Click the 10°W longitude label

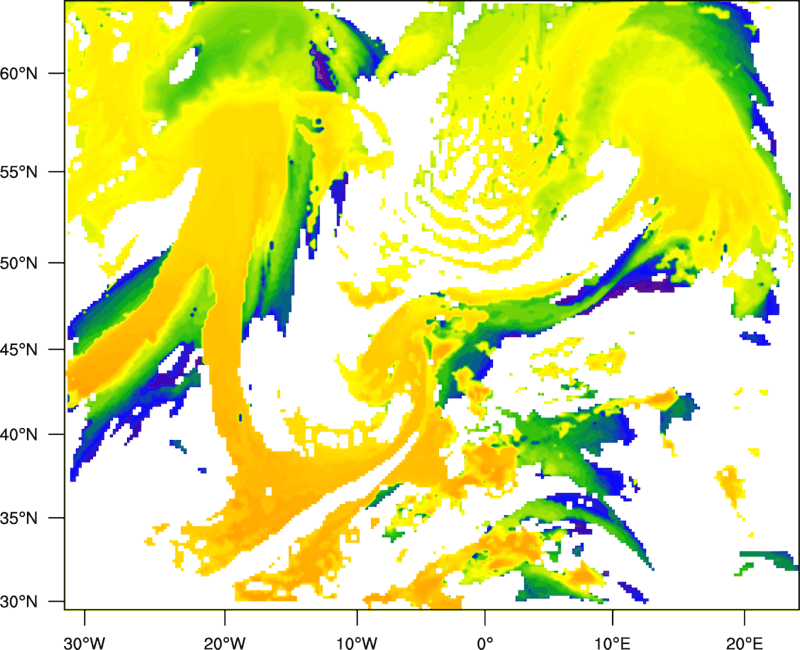click(357, 643)
